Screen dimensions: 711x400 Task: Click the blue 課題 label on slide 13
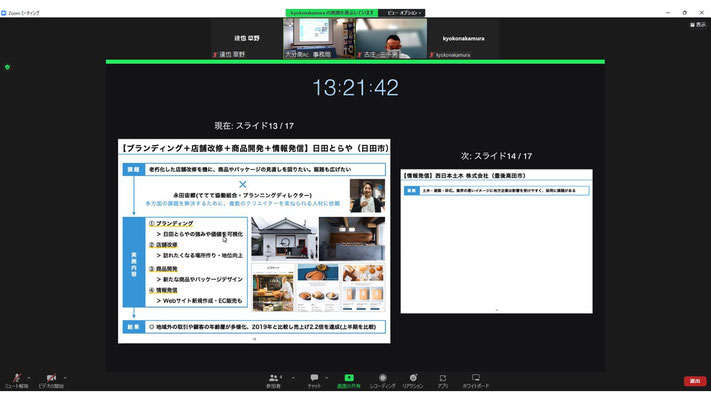pos(134,169)
